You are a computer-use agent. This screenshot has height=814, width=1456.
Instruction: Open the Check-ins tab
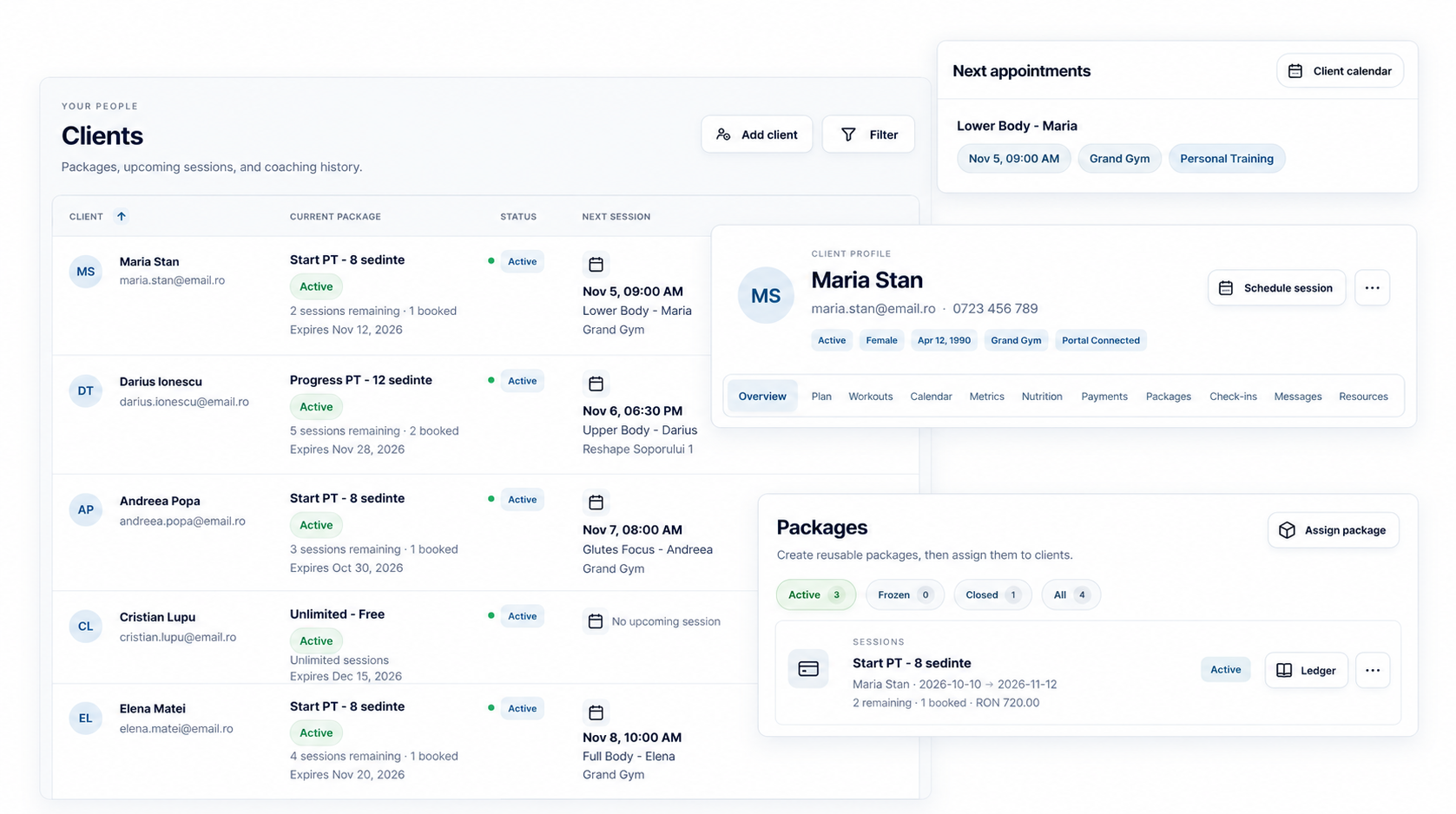1233,397
